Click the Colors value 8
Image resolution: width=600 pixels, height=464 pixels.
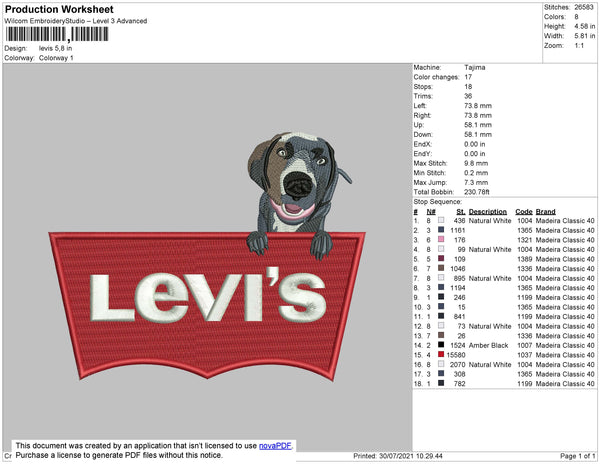[x=576, y=17]
